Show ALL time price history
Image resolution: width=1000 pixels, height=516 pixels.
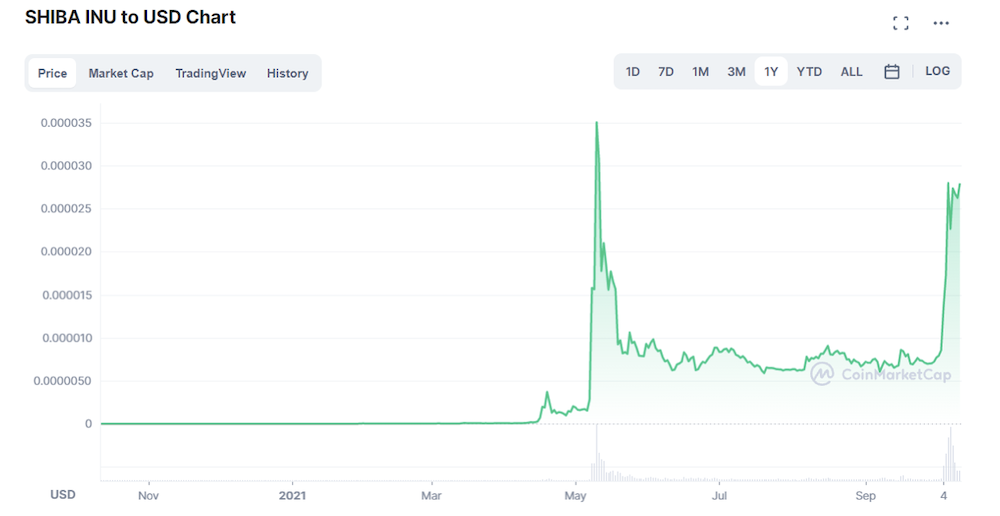(x=851, y=71)
